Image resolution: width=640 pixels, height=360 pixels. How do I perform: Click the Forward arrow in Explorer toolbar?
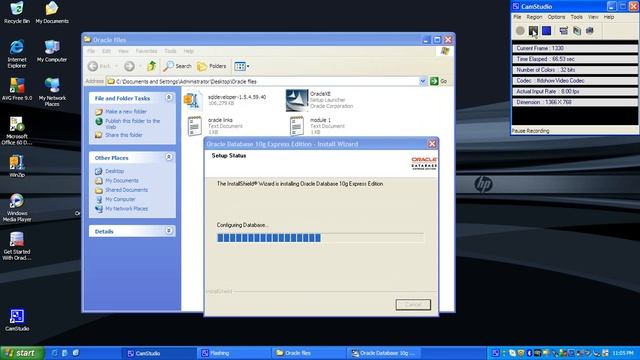[129, 66]
